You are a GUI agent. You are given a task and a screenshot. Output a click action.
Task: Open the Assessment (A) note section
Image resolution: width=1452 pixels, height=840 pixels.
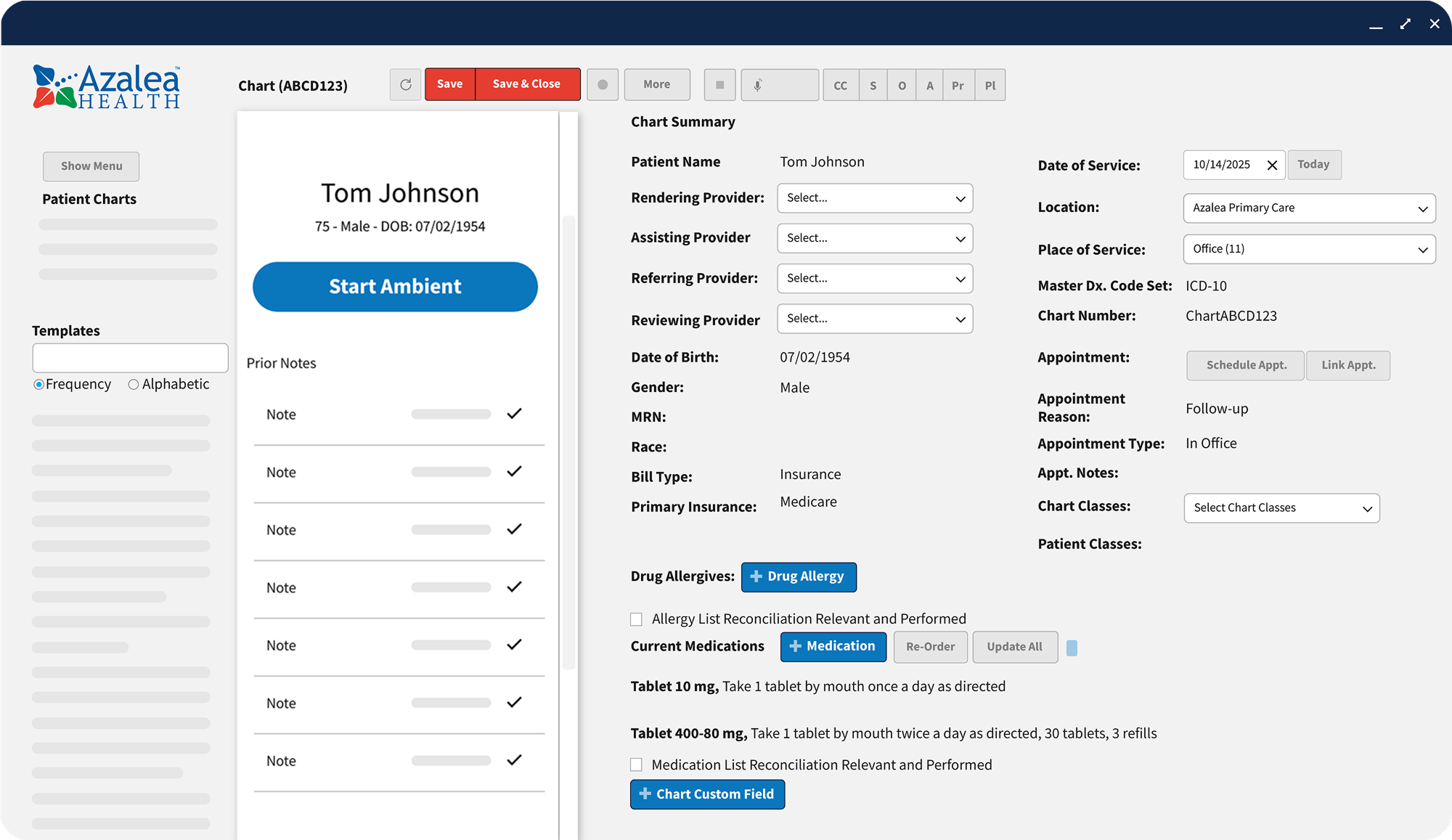[929, 85]
